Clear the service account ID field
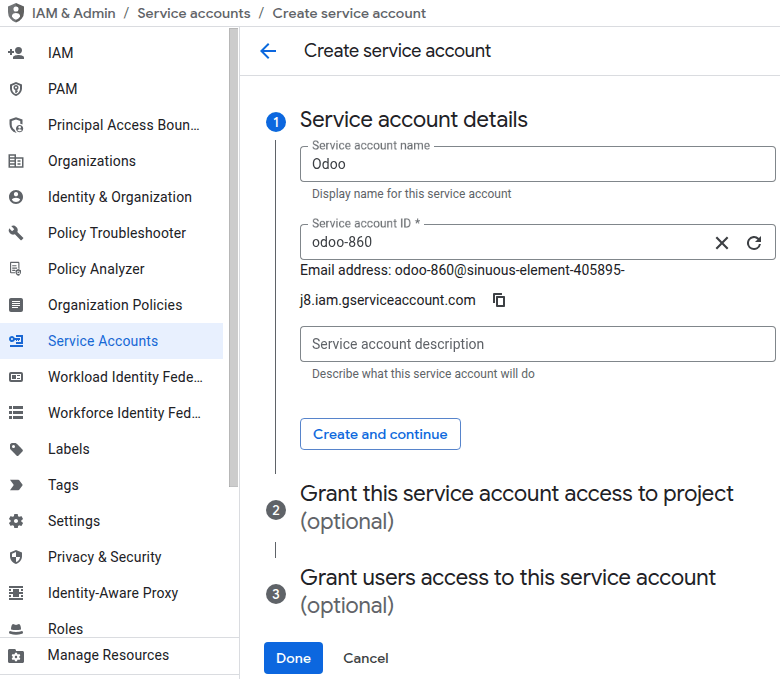780x679 pixels. 722,243
